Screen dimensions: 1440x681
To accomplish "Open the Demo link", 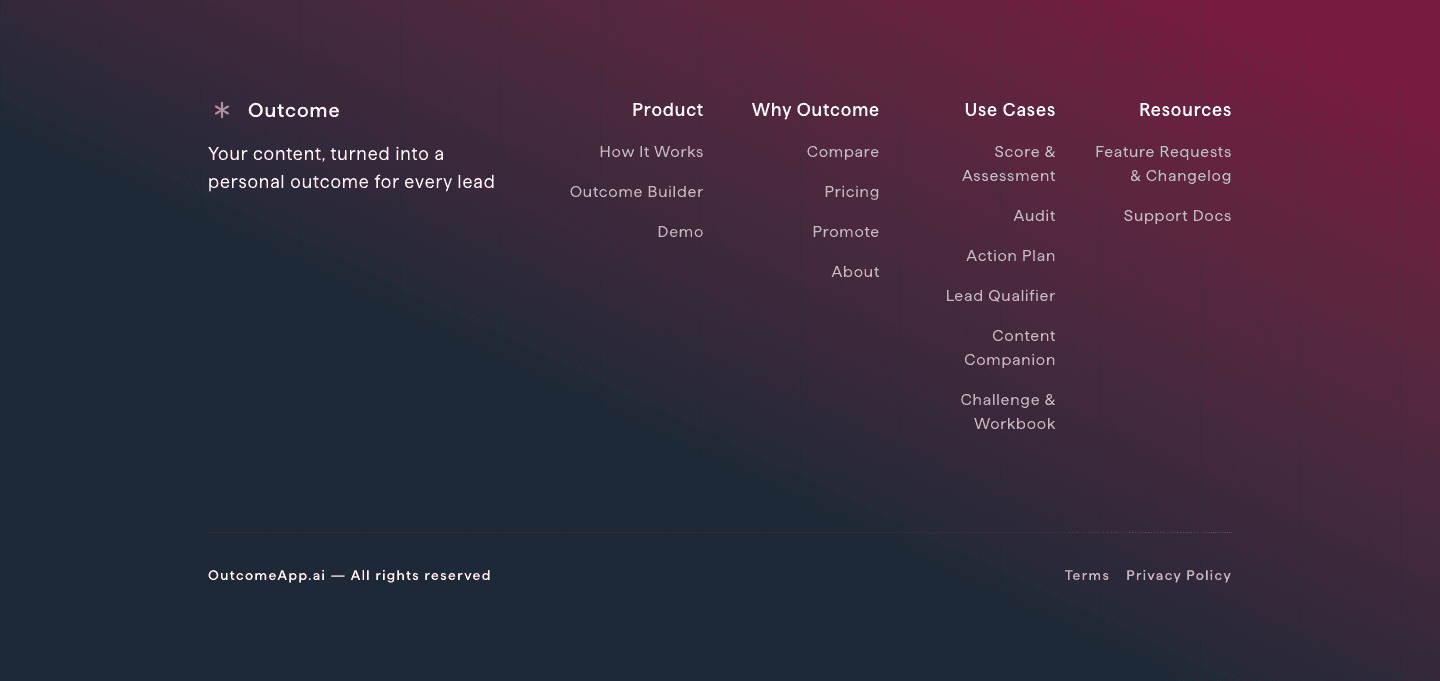I will (x=680, y=232).
